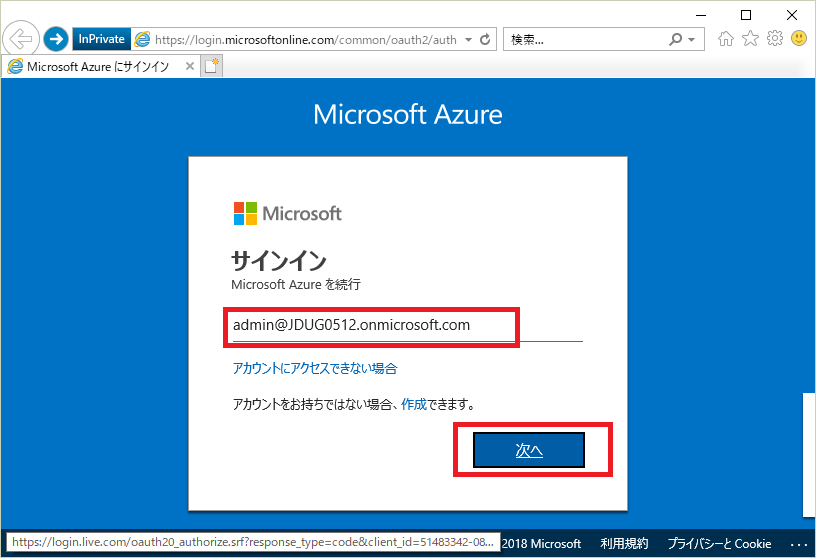Open the search provider dropdown arrow

[692, 40]
